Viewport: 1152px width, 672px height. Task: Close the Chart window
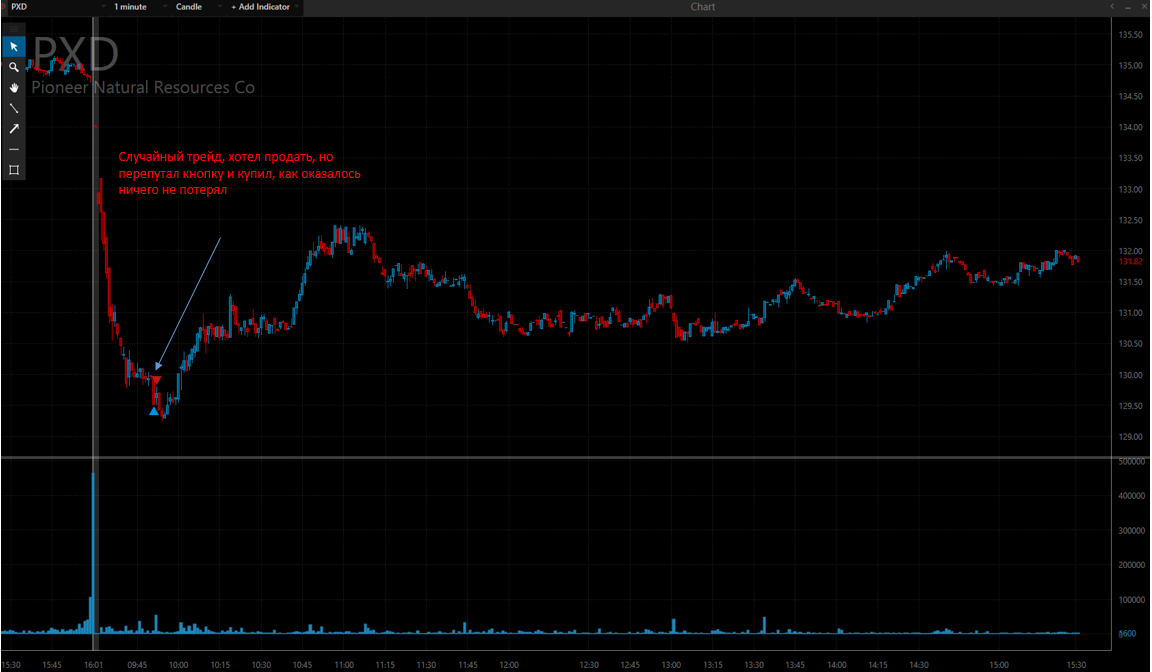[x=1144, y=7]
